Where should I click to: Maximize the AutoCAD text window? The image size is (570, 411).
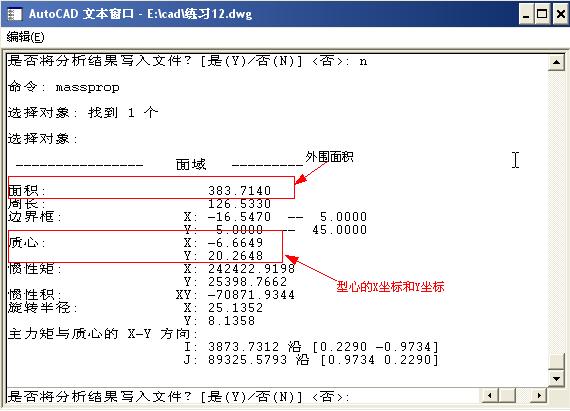[x=542, y=14]
